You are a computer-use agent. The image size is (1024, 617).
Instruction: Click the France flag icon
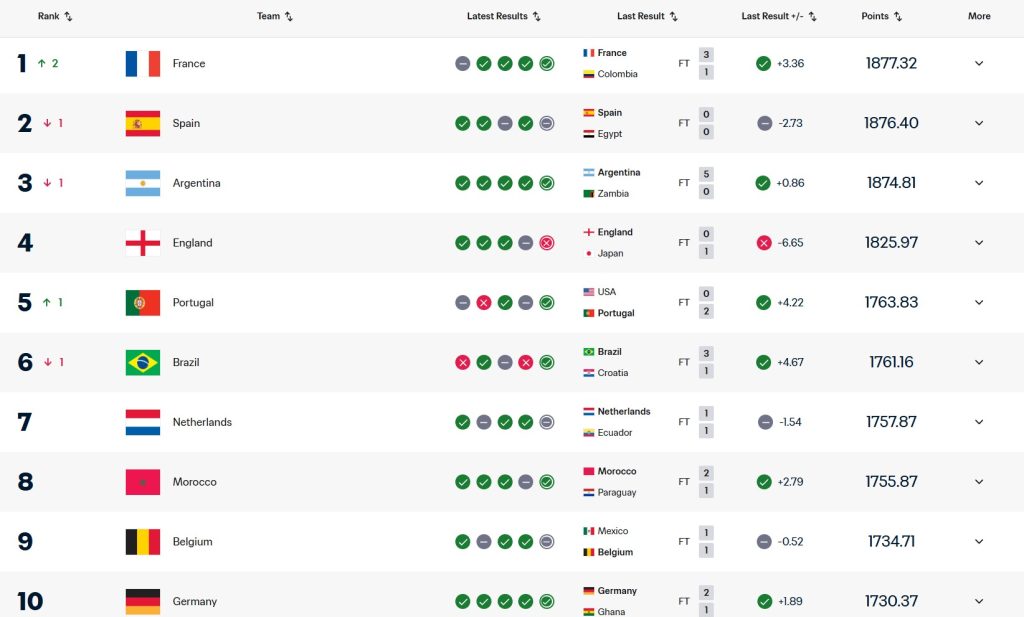141,63
